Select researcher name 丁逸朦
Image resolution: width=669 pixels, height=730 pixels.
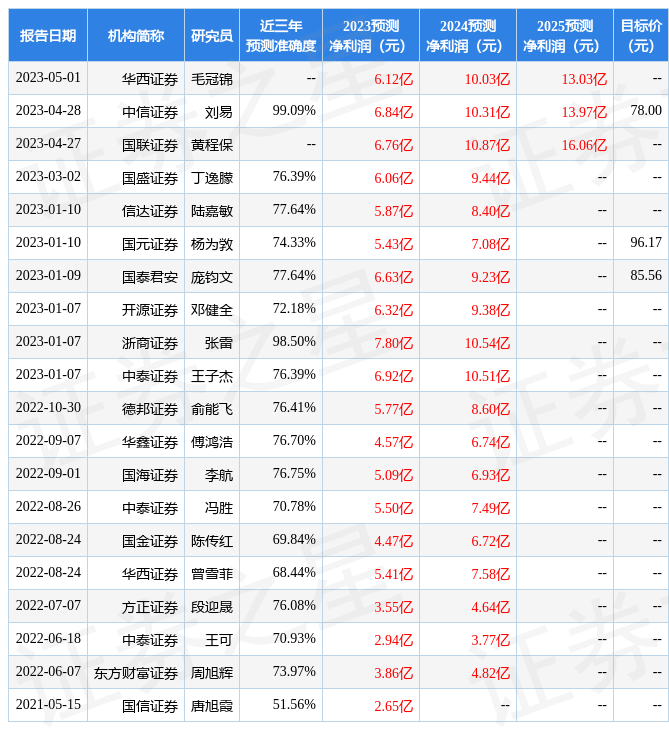click(212, 178)
